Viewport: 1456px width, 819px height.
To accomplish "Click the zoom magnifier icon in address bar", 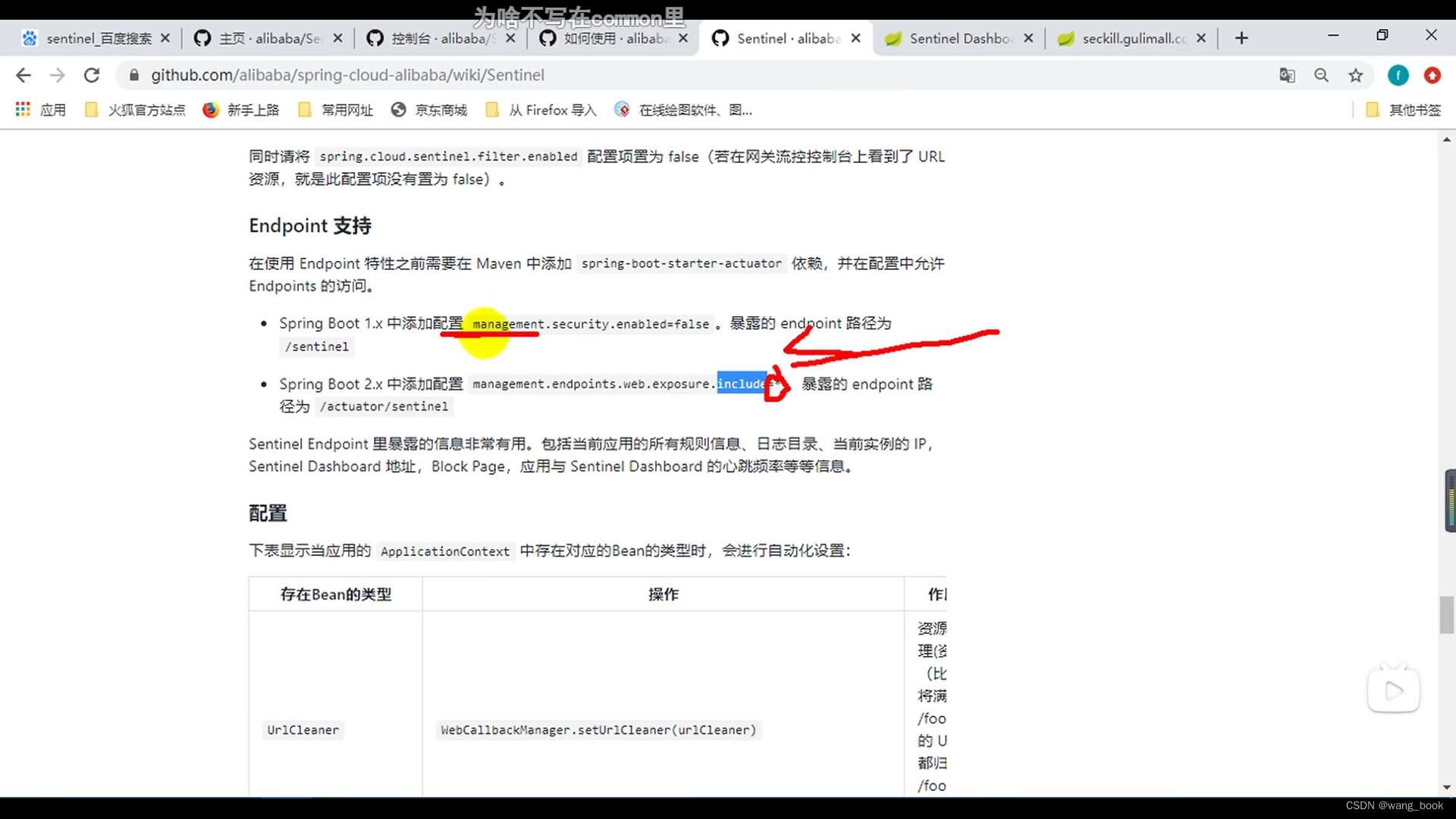I will (1322, 75).
